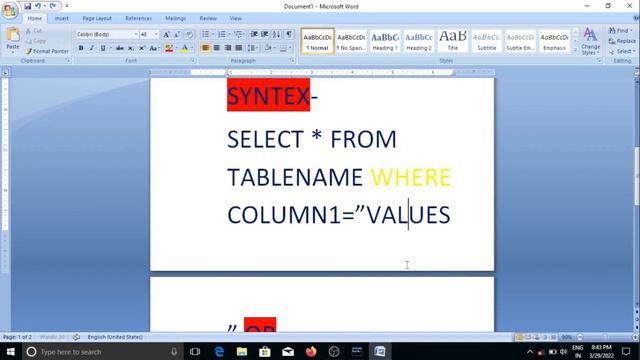Click Save icon in Quick Access Toolbar
Screen dimensions: 640x360
(27, 6)
